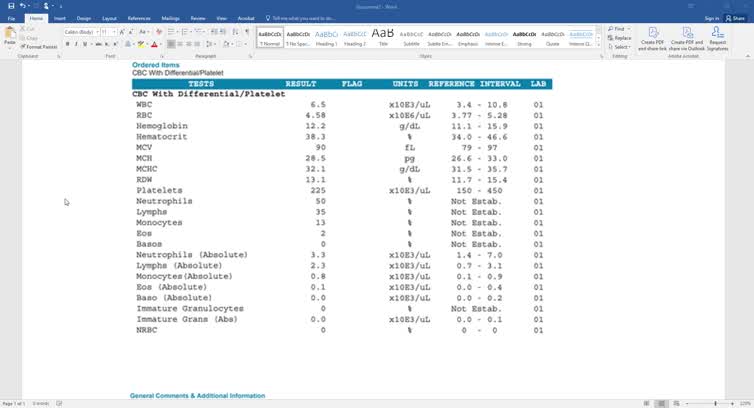Toggle Bold formatting

click(67, 44)
